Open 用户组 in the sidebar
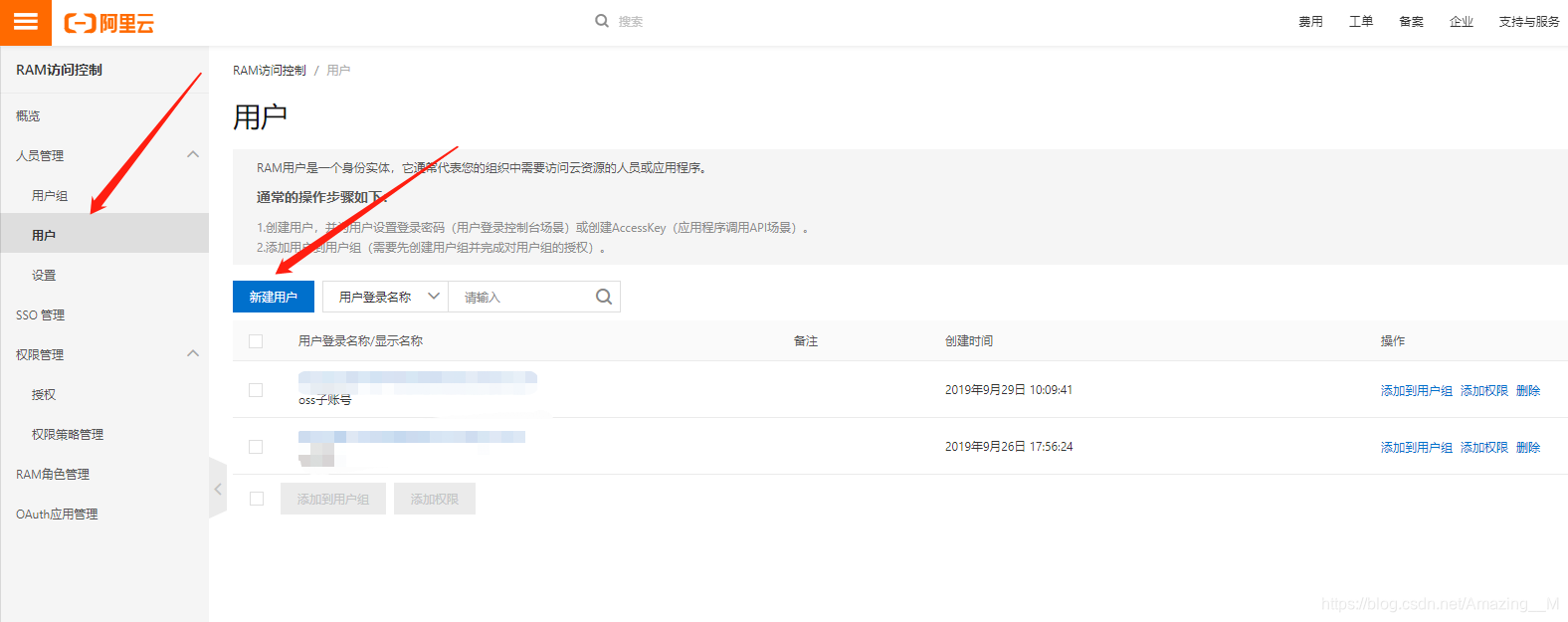 click(50, 196)
